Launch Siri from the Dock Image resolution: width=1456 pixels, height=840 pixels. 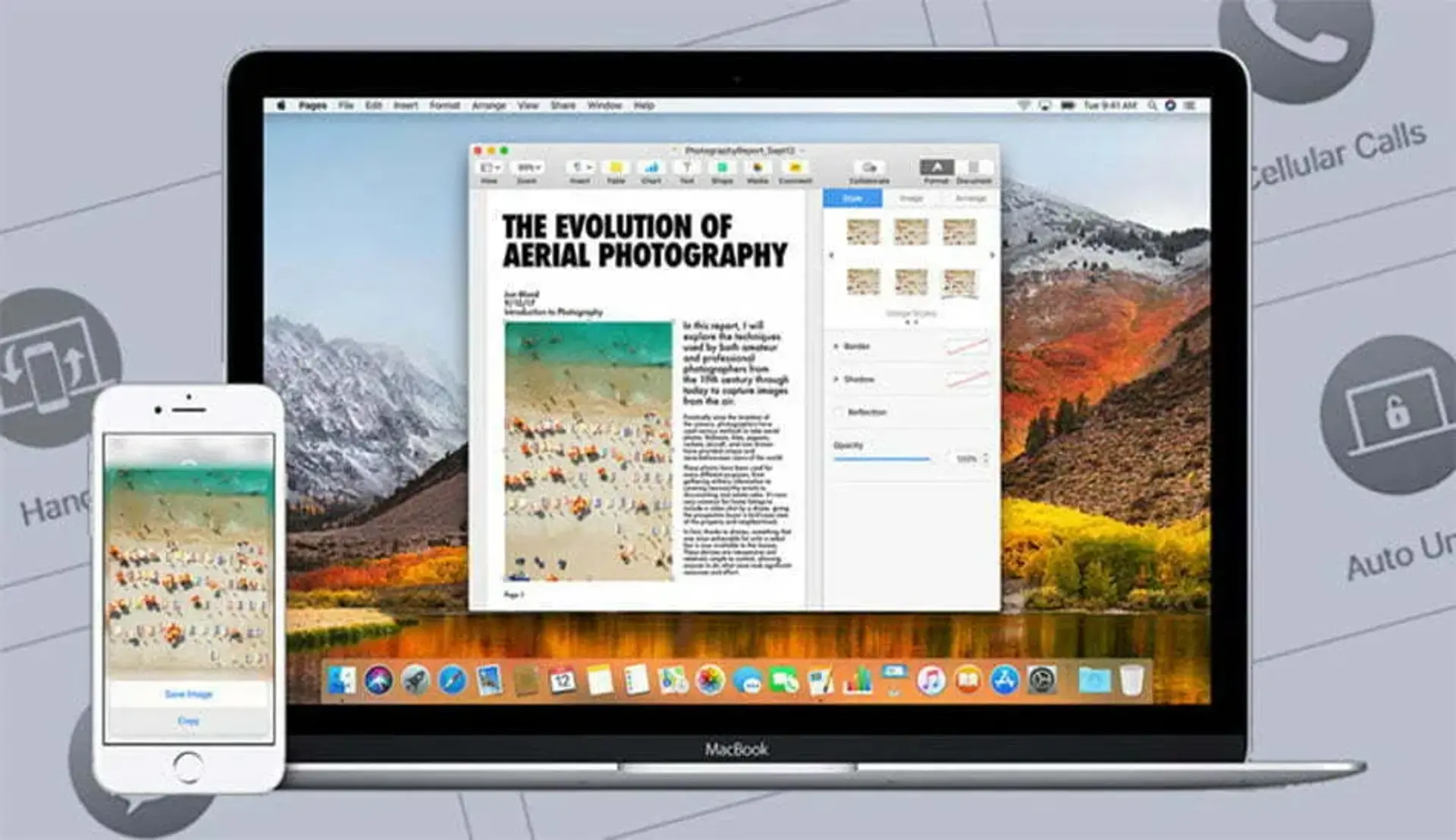pos(378,680)
